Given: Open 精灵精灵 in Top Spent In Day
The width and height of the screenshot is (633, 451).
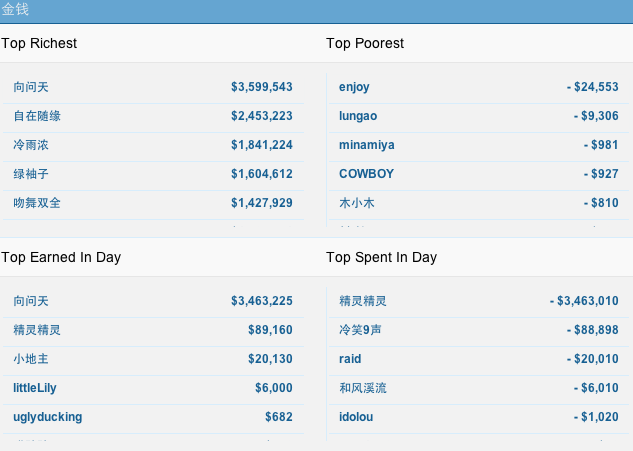Looking at the screenshot, I should [x=363, y=301].
